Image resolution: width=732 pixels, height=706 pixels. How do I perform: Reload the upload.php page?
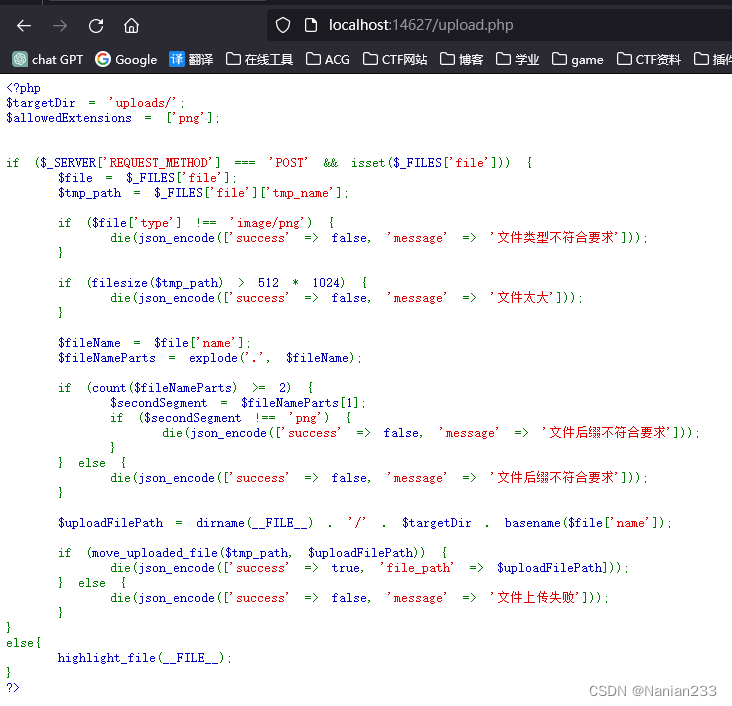point(96,26)
